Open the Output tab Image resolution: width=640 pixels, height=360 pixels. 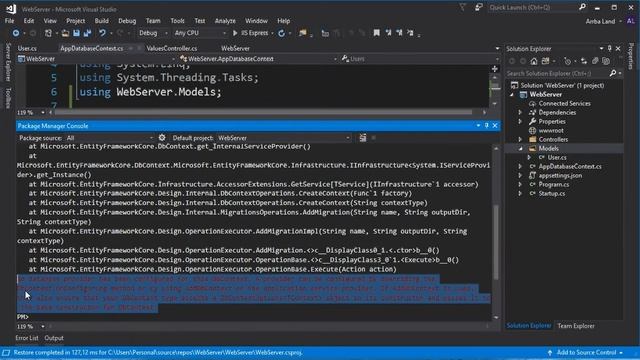[x=54, y=338]
